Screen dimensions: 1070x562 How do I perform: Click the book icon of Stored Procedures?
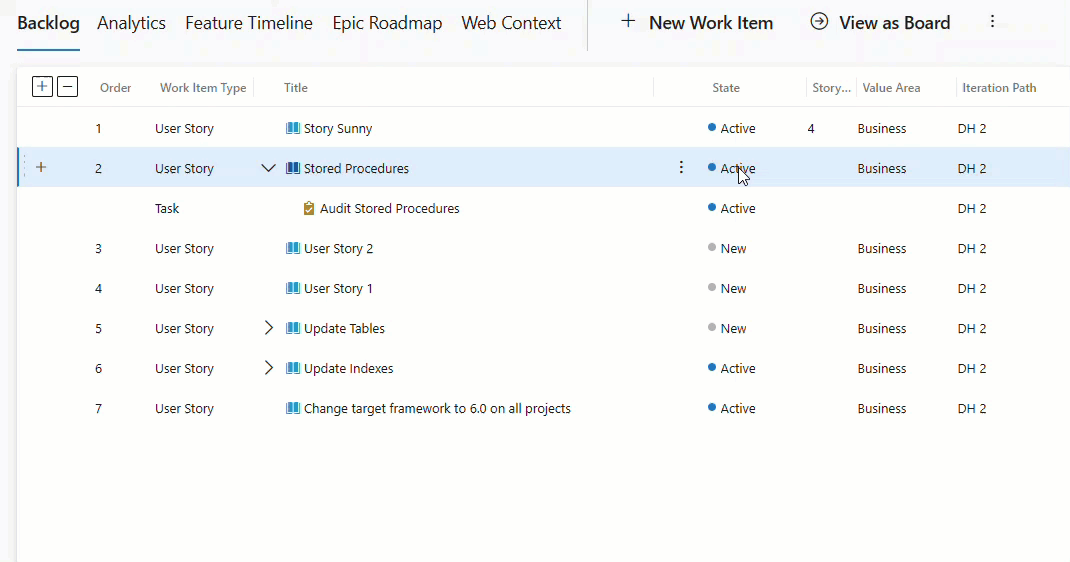point(293,168)
